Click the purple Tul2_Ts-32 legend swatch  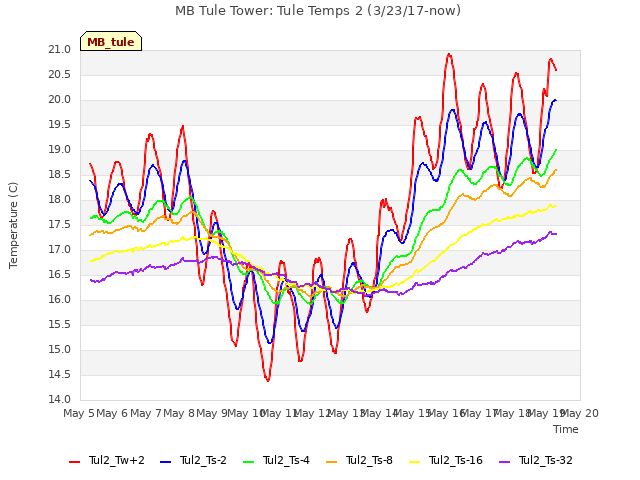(504, 461)
